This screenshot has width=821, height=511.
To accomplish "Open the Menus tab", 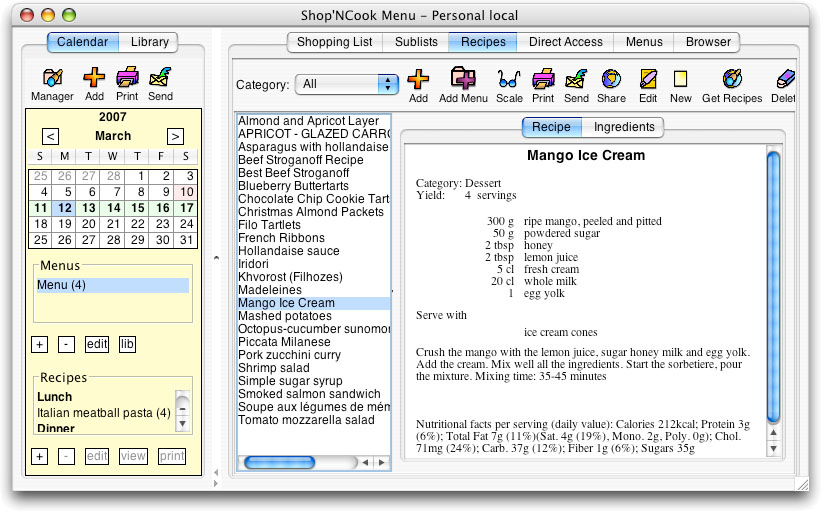I will (x=644, y=42).
